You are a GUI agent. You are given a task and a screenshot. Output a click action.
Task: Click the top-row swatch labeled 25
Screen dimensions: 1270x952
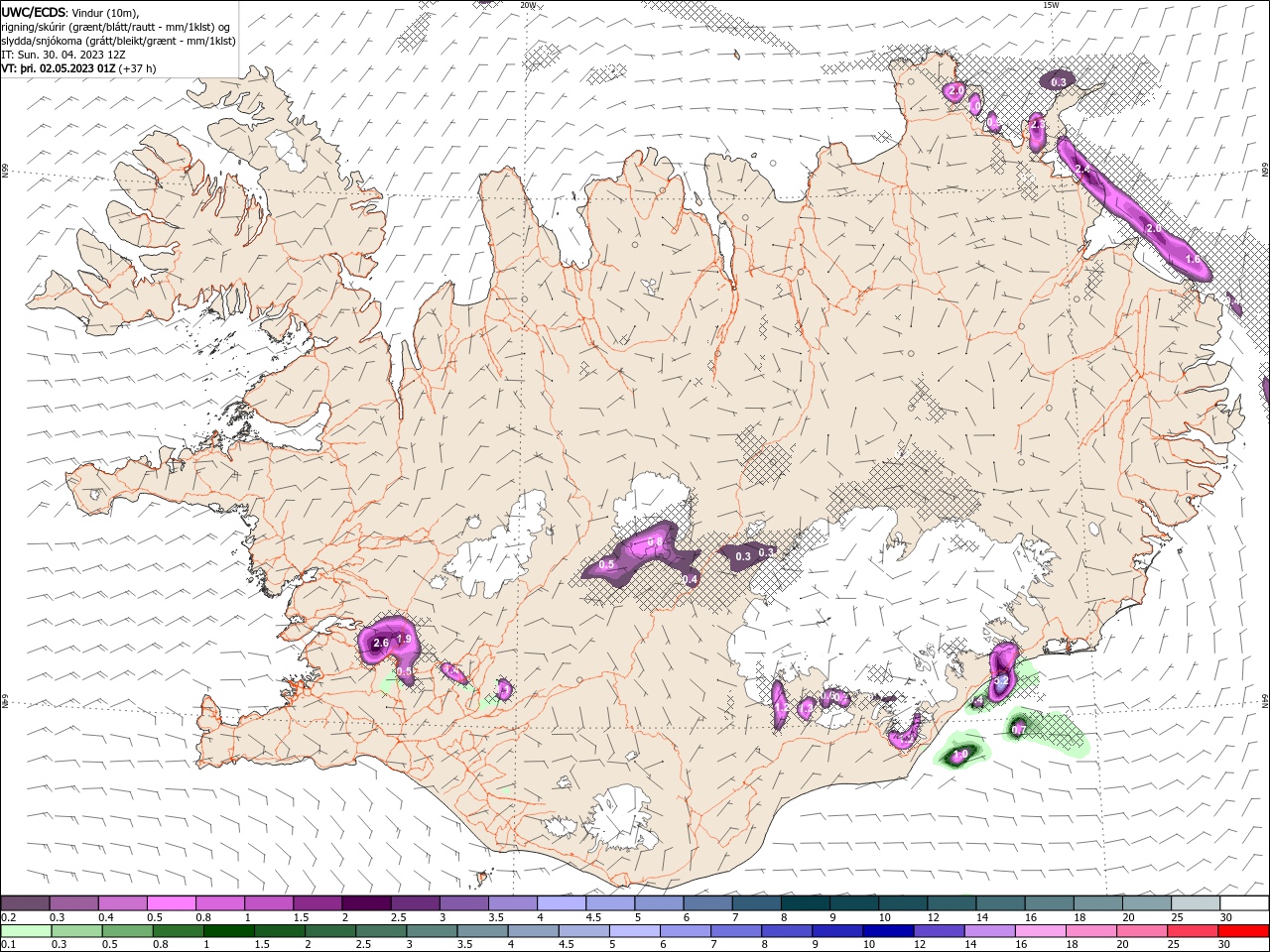click(x=1196, y=903)
